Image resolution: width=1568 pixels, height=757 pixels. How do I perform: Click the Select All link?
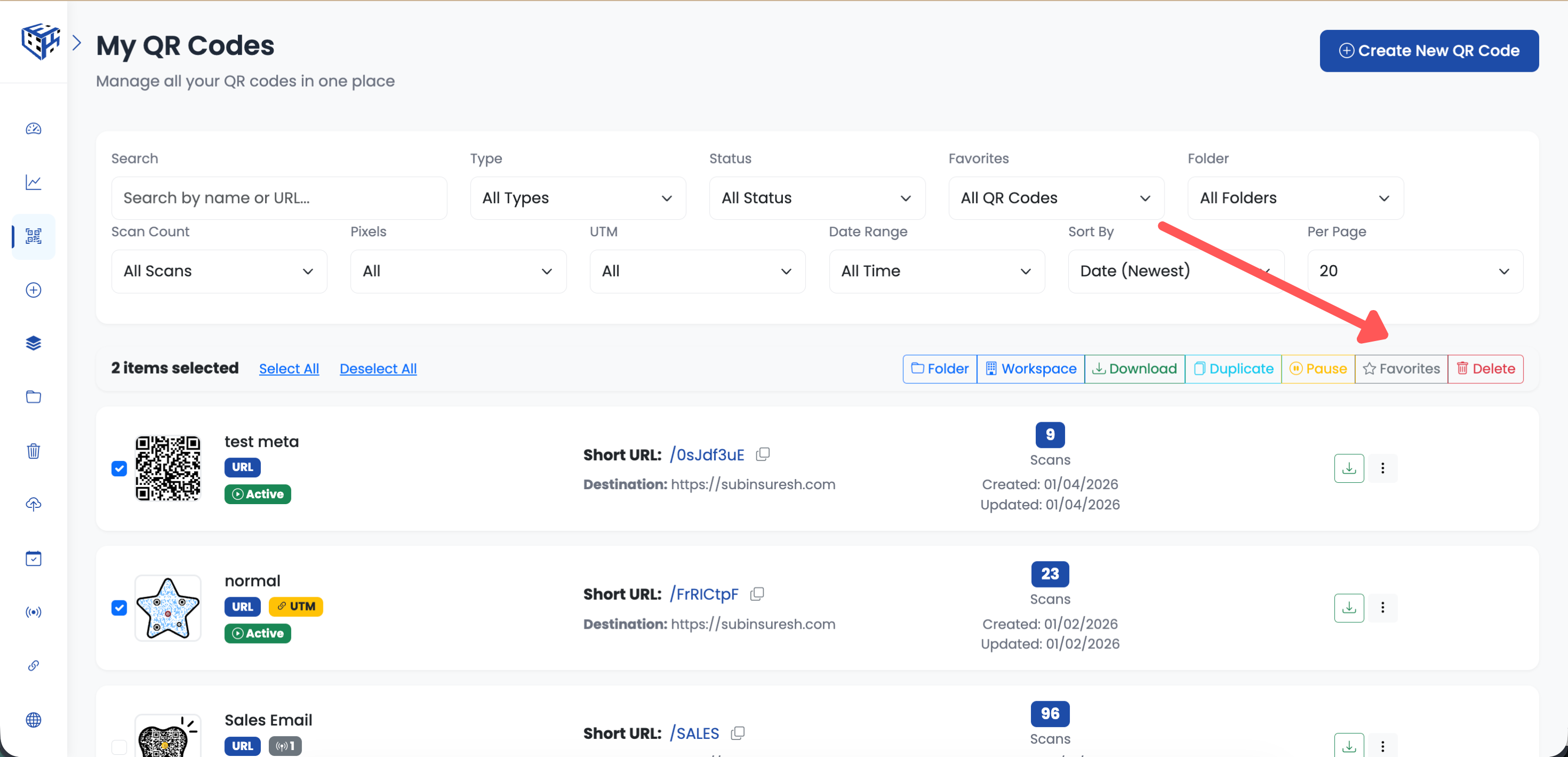pyautogui.click(x=289, y=368)
